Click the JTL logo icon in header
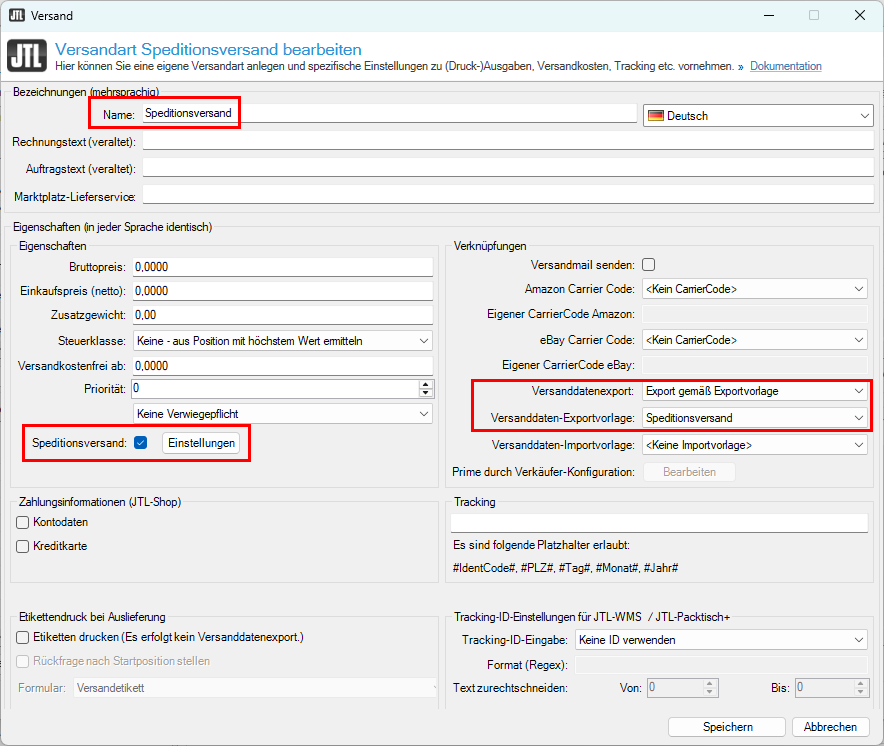884x746 pixels. (27, 57)
